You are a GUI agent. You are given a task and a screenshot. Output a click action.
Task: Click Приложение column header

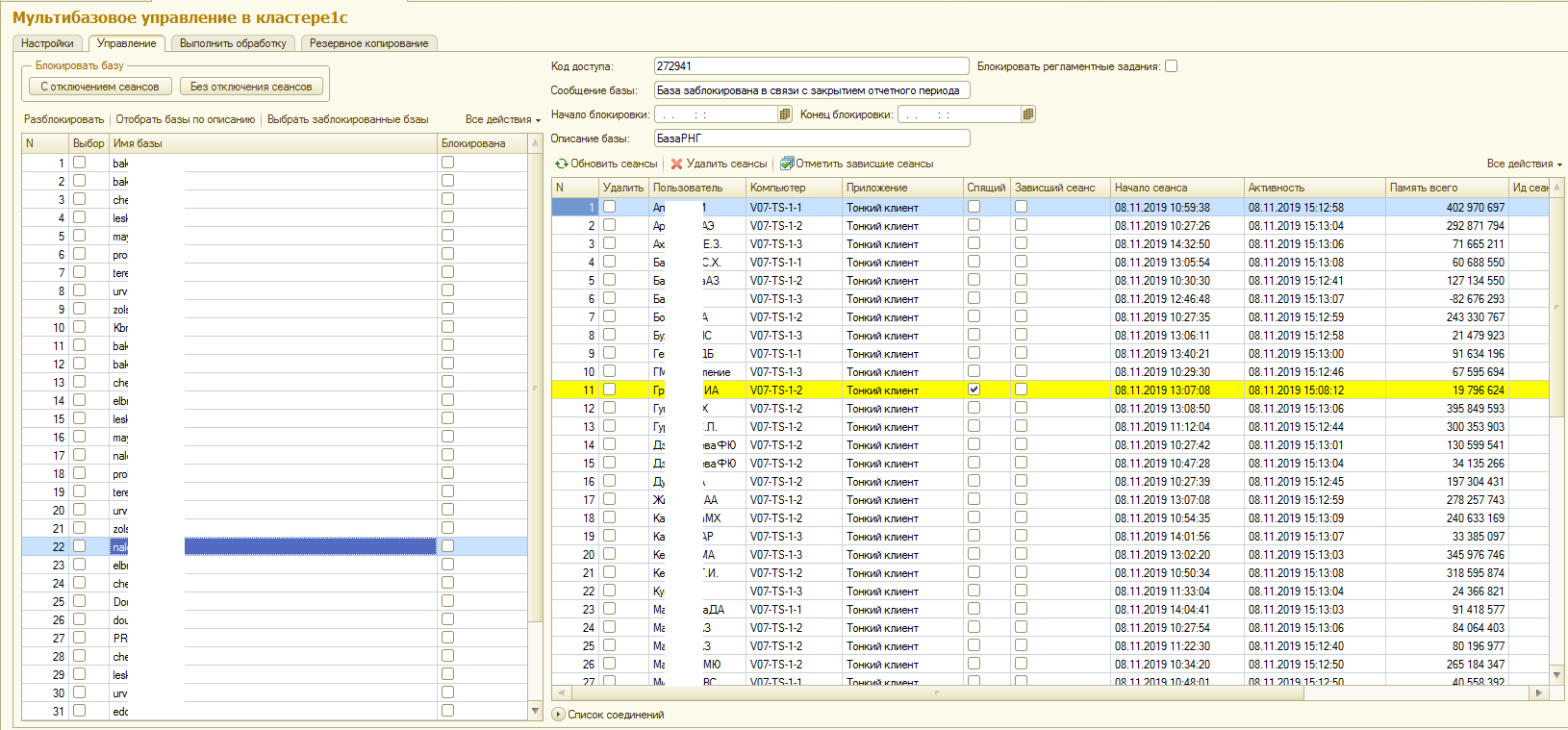[902, 188]
